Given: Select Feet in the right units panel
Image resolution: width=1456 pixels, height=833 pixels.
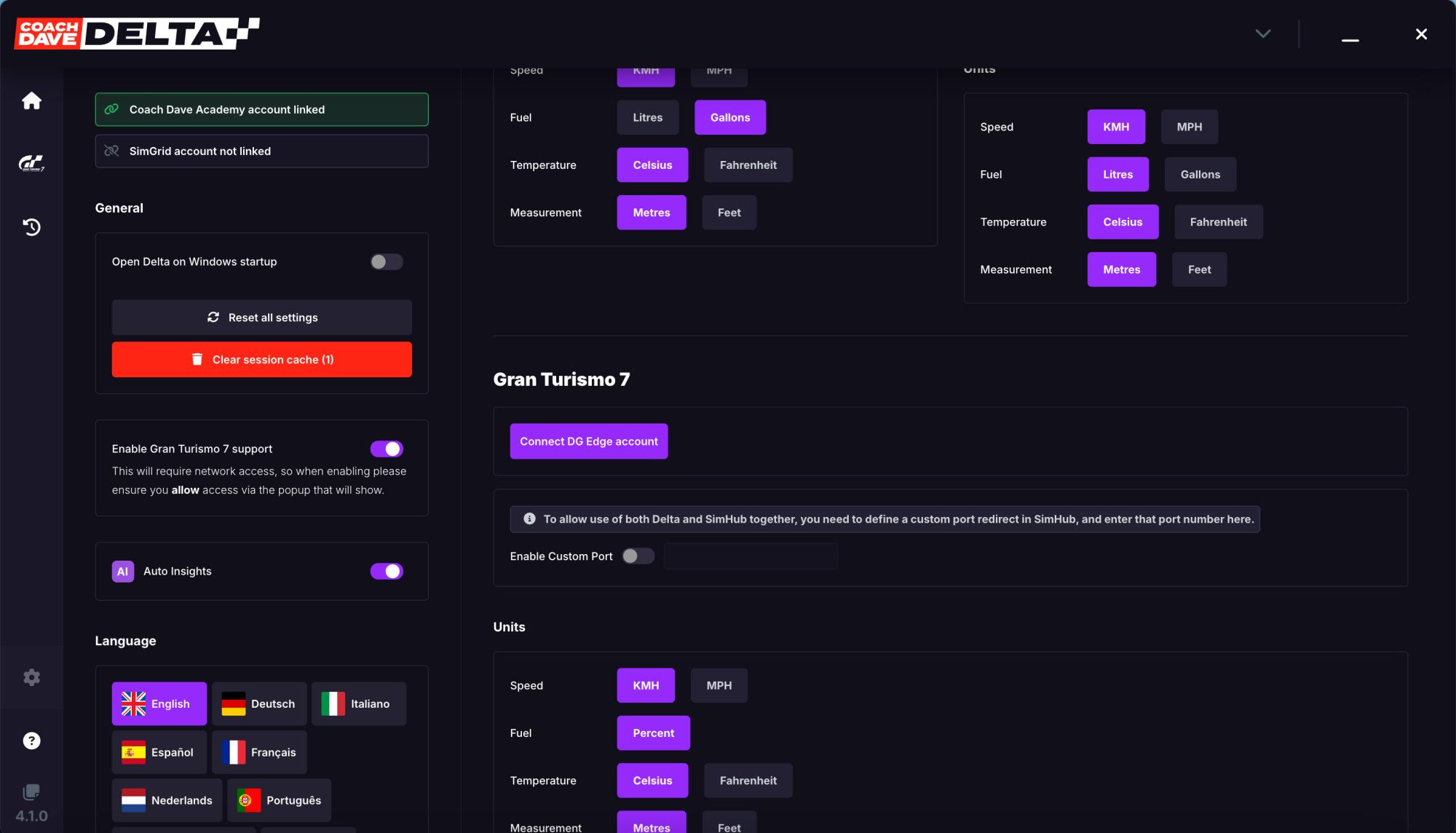Looking at the screenshot, I should coord(1199,269).
